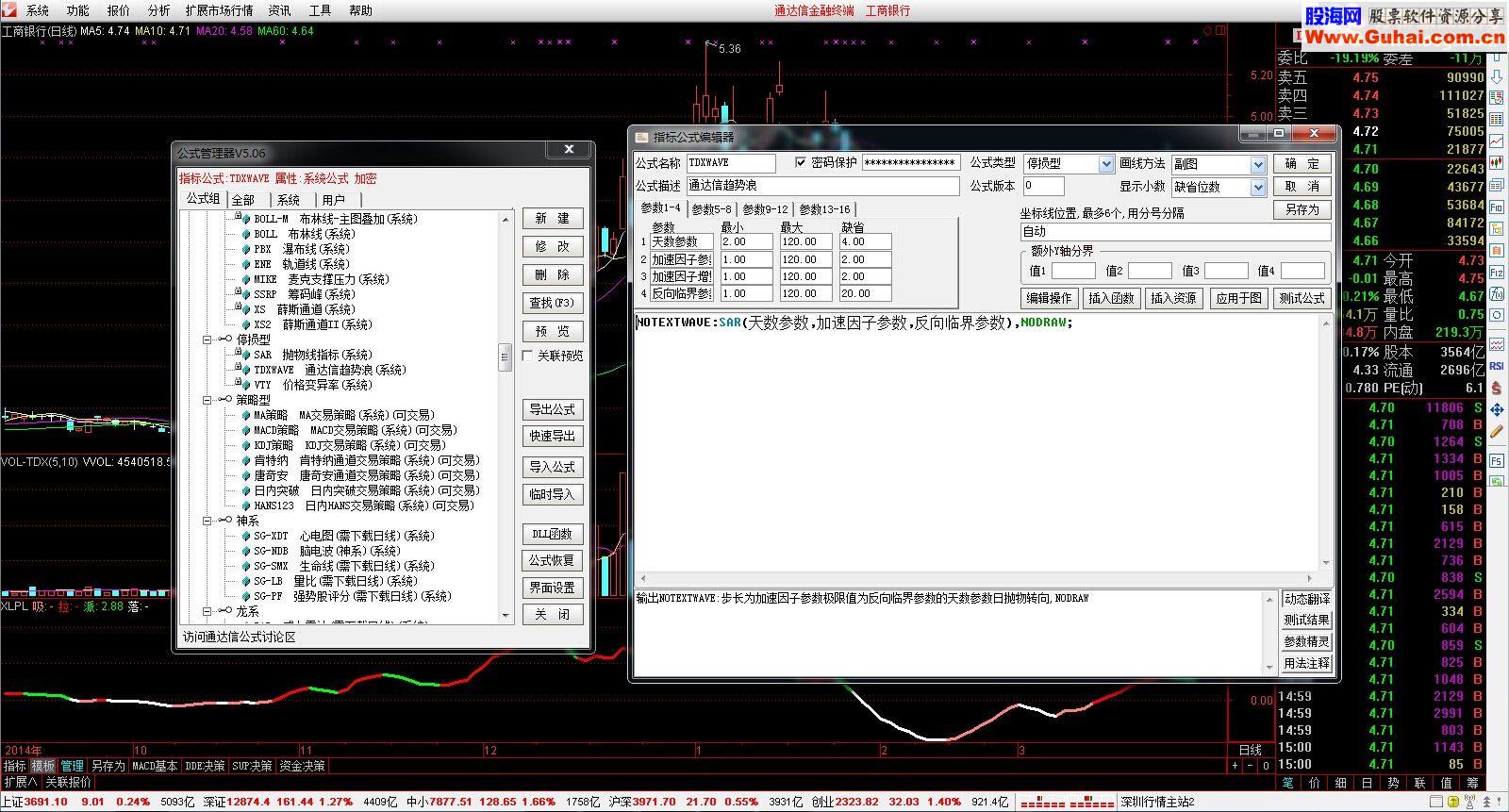1509x812 pixels.
Task: Click the wavy indicator icon above RSI
Action: (x=1497, y=343)
